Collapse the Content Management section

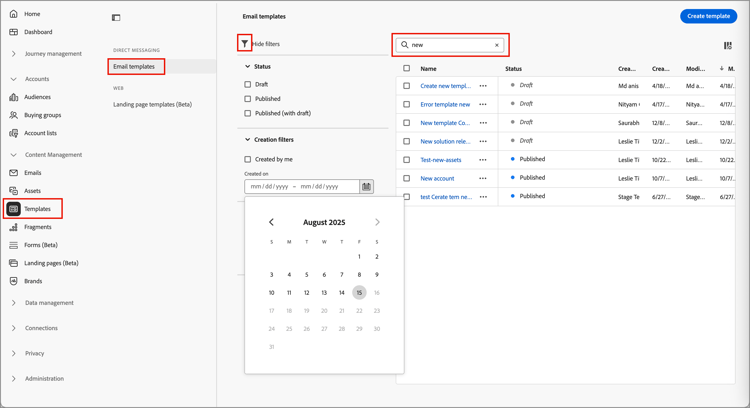[x=13, y=155]
